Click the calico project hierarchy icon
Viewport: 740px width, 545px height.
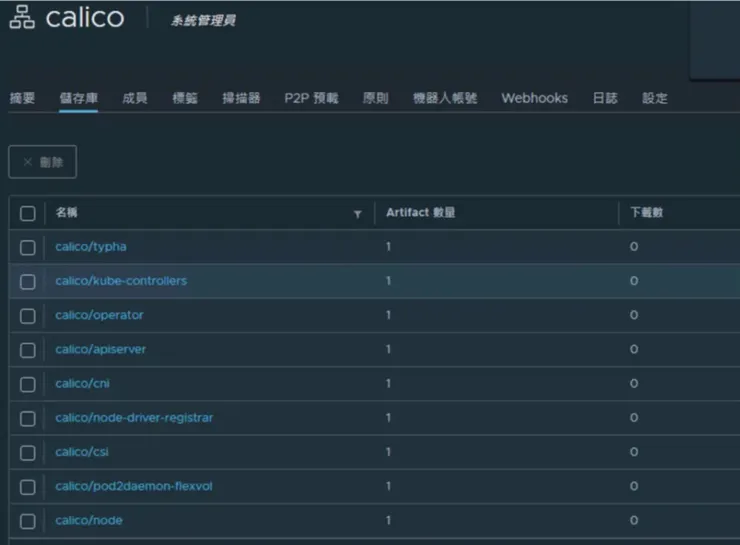22,17
